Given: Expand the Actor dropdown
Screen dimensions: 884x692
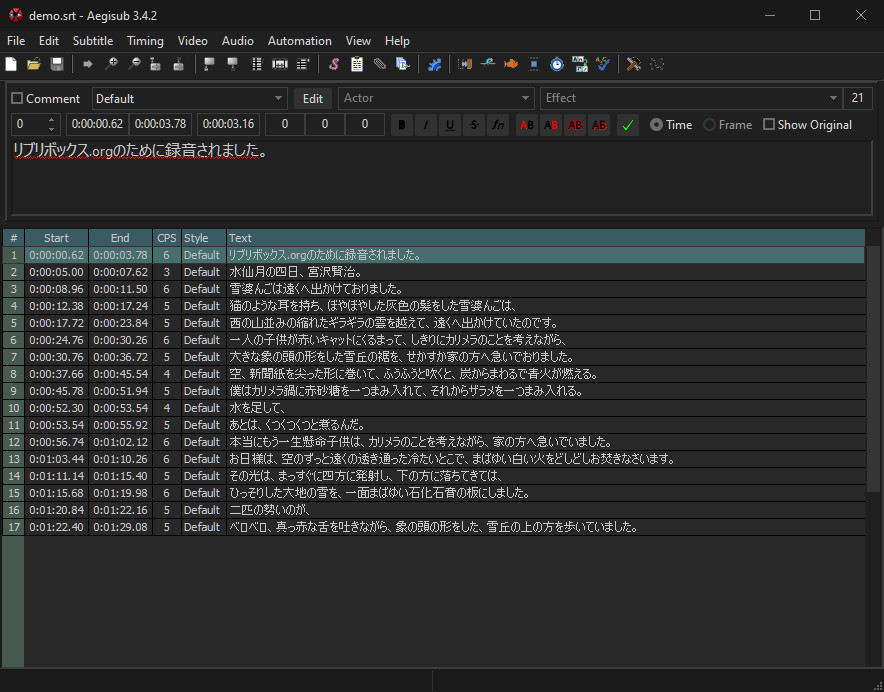Looking at the screenshot, I should point(526,98).
